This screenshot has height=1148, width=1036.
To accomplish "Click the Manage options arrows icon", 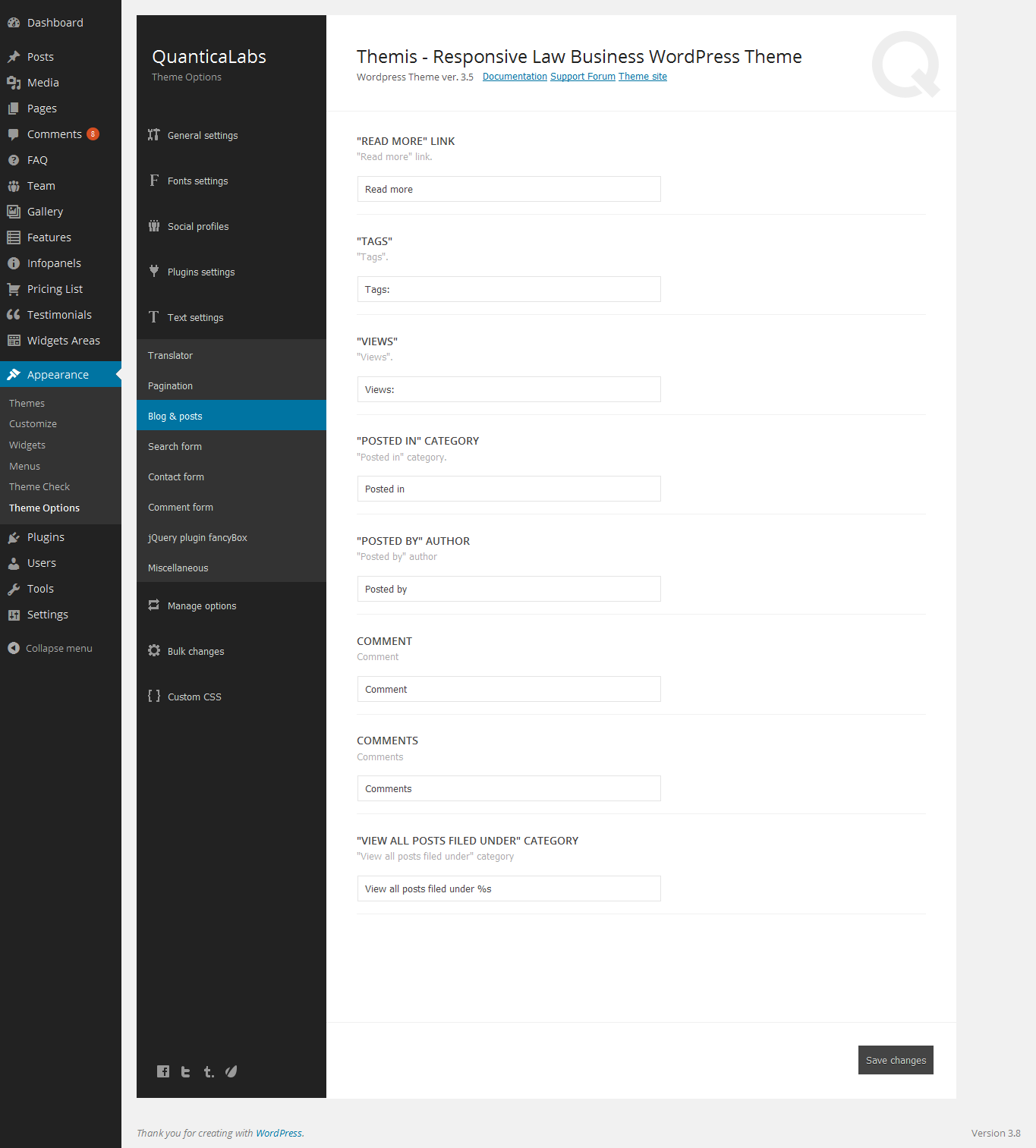I will (x=154, y=605).
